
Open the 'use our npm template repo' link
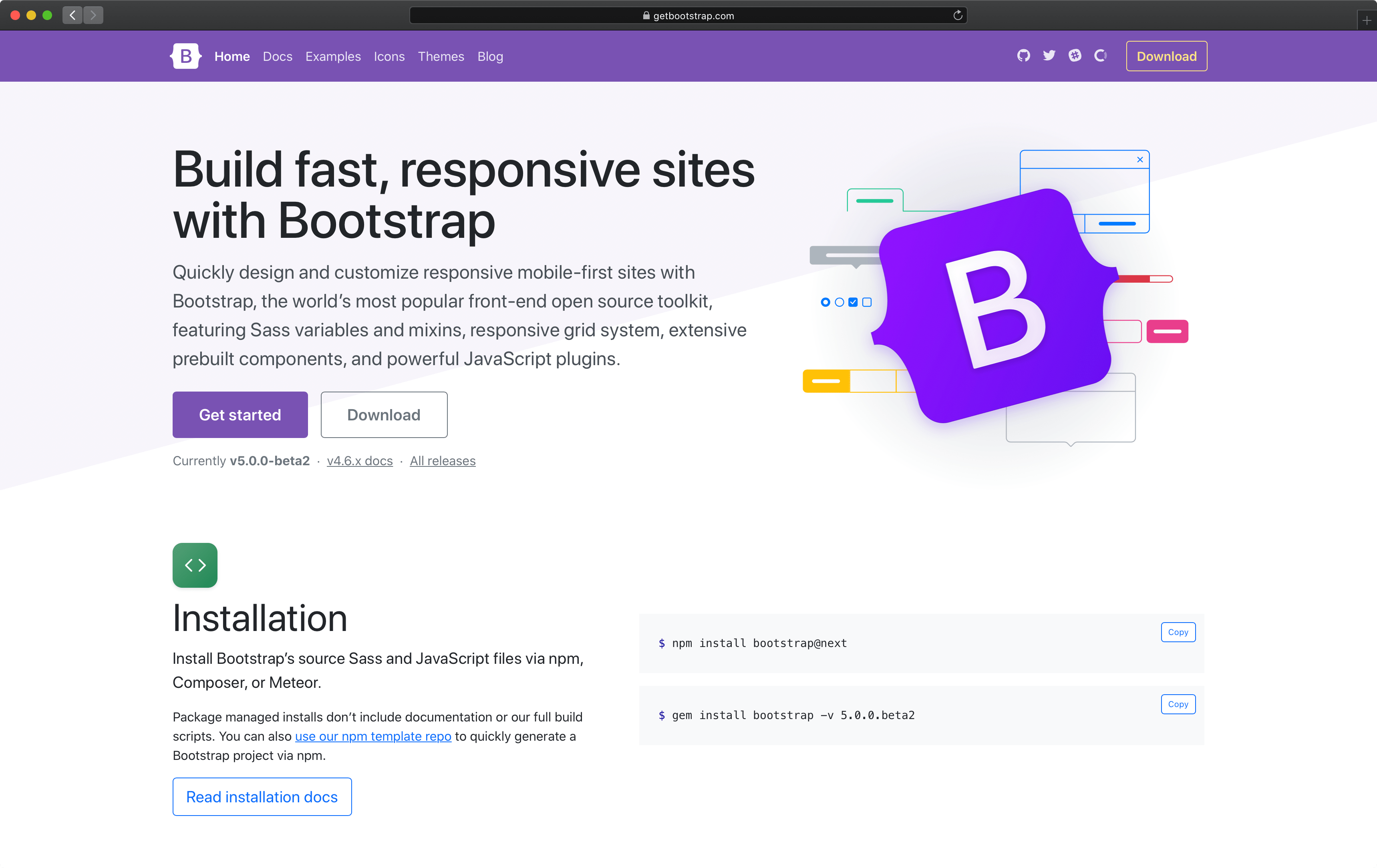point(371,735)
